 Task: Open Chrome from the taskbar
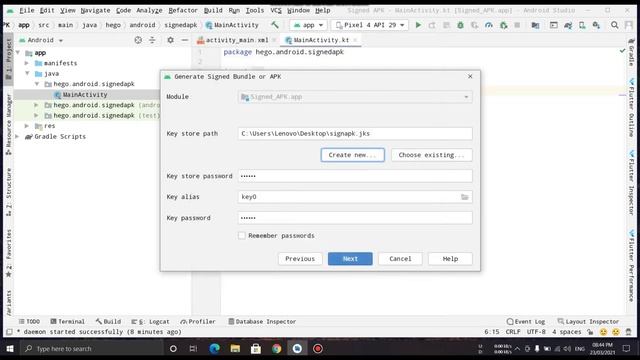coord(276,349)
